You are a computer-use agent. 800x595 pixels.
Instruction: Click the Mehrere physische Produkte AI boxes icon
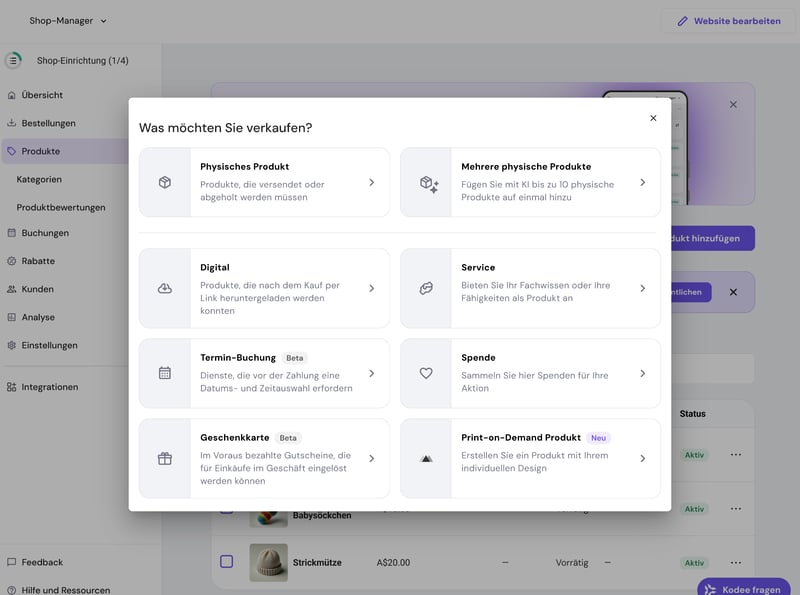pyautogui.click(x=429, y=183)
